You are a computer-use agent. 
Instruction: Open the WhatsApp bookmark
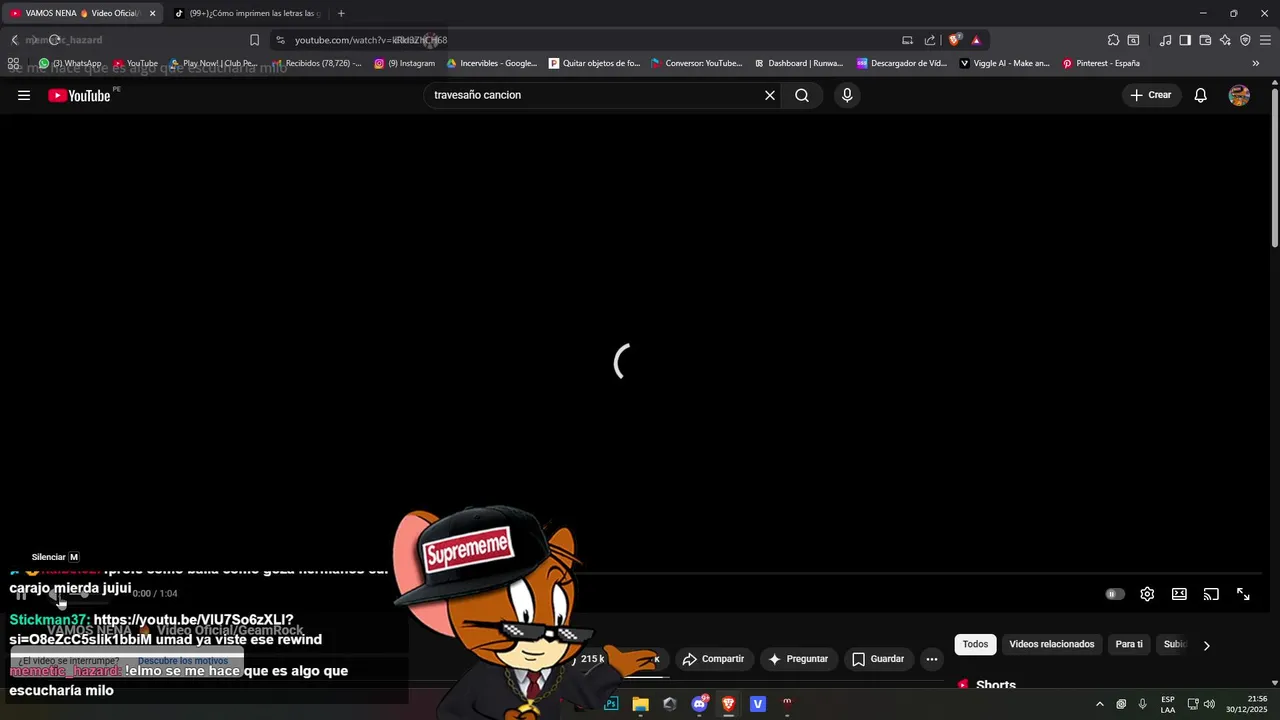(x=70, y=63)
